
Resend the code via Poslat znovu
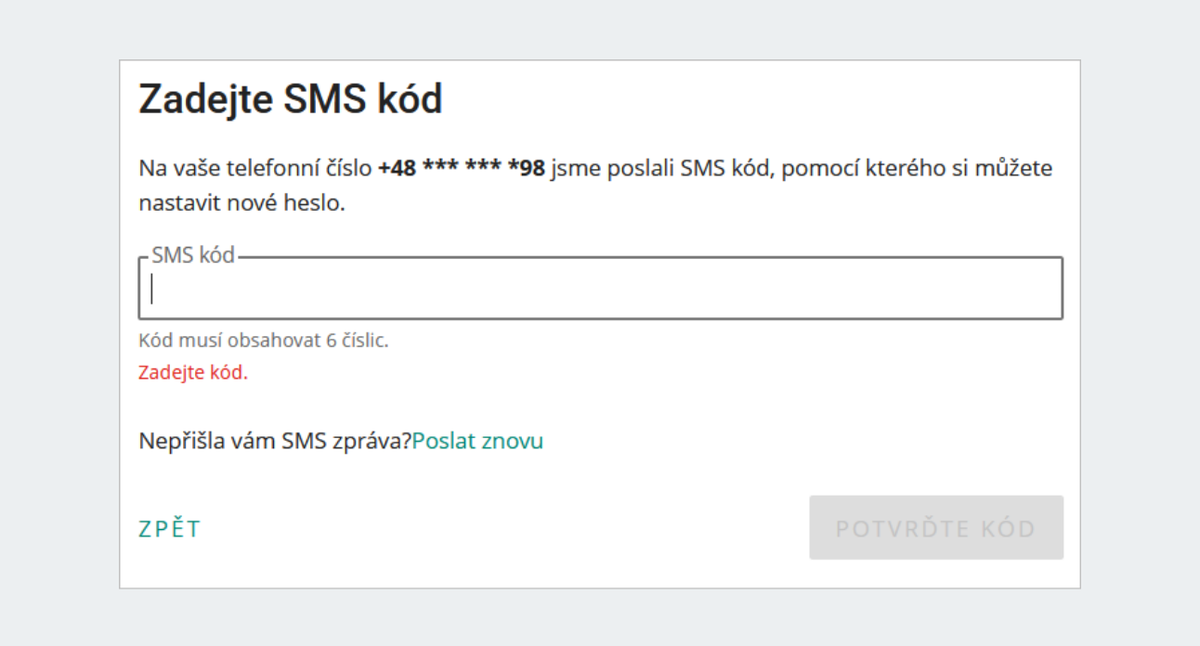[477, 441]
